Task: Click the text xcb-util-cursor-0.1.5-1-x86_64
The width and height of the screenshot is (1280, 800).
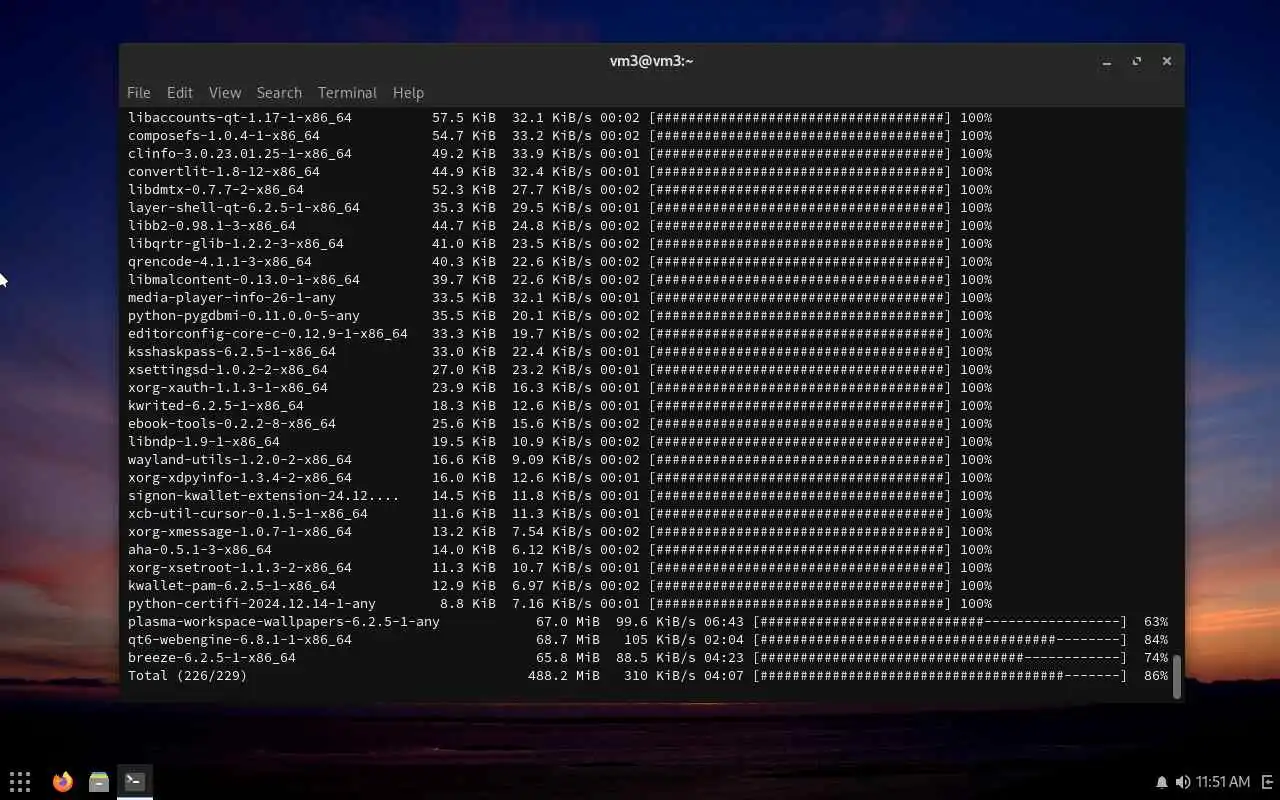Action: 248,514
